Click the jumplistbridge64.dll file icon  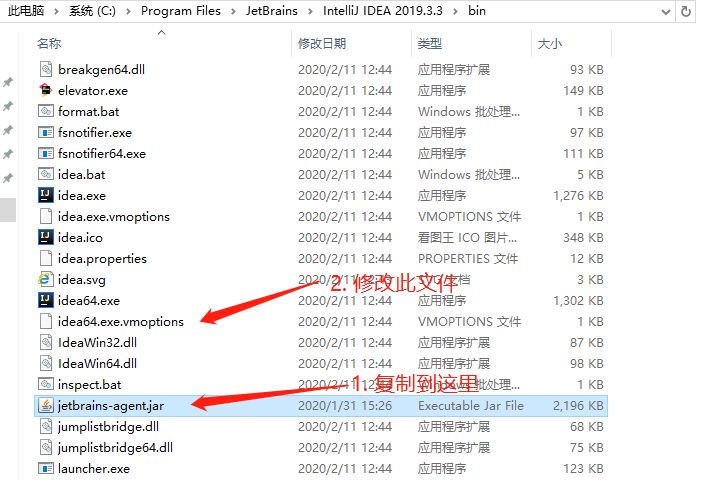pyautogui.click(x=46, y=447)
